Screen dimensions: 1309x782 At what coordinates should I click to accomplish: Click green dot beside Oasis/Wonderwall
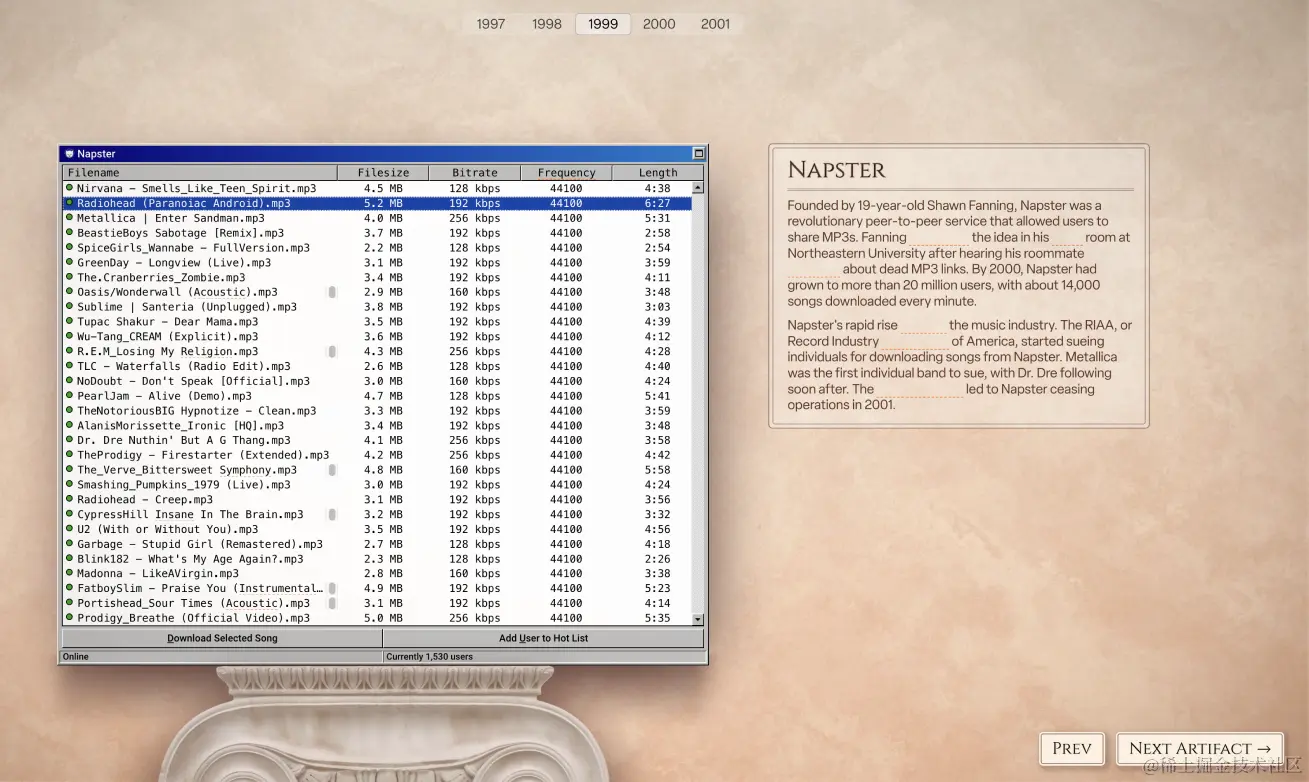[70, 292]
